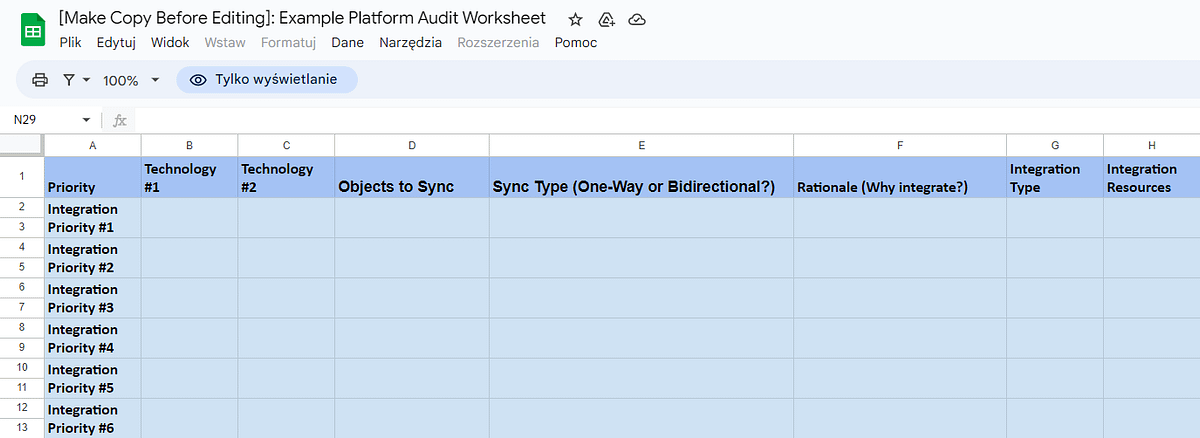This screenshot has width=1200, height=438.
Task: Open the Google Sheets home icon
Action: pos(32,30)
